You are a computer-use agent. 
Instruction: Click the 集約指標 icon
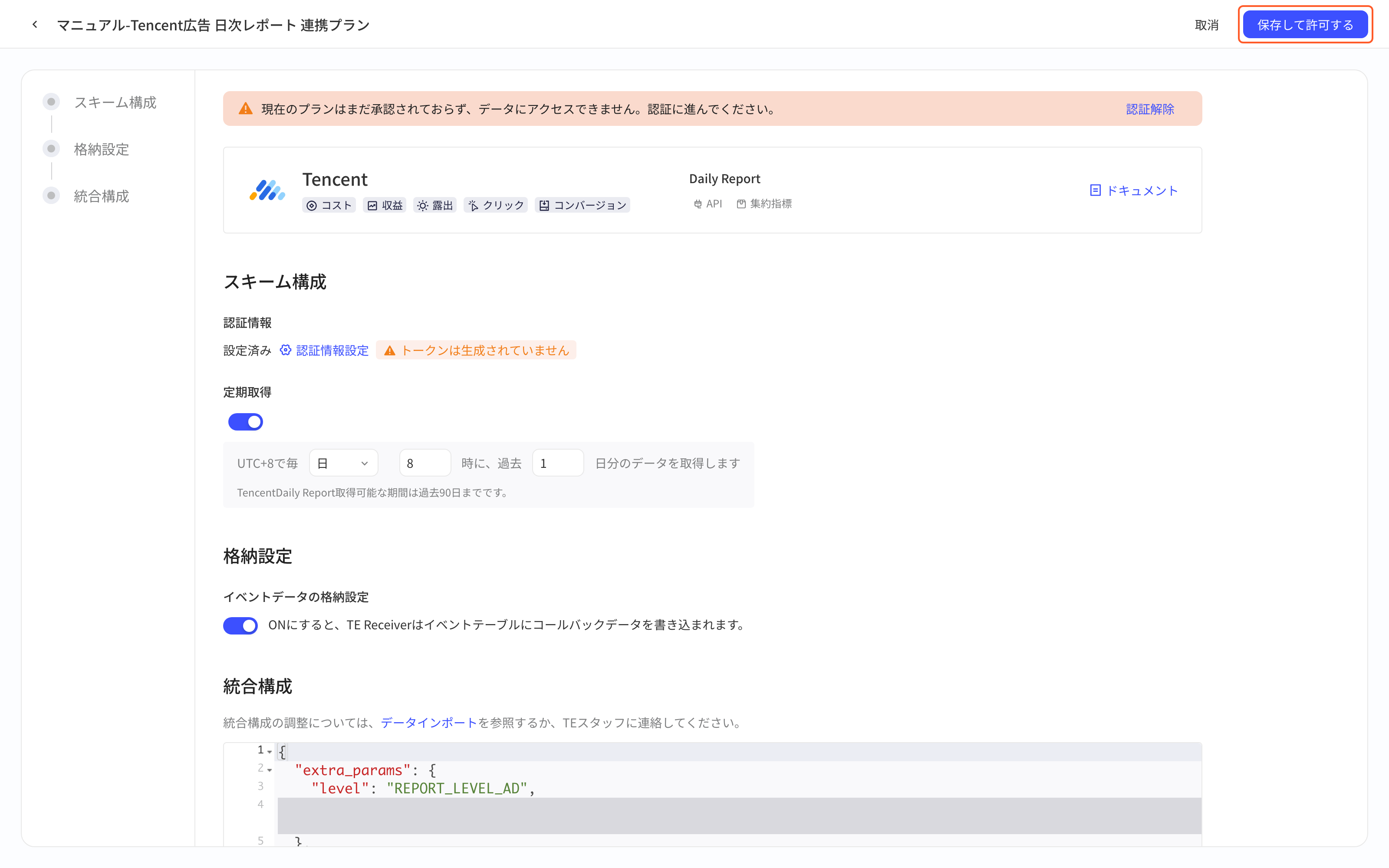pos(741,204)
